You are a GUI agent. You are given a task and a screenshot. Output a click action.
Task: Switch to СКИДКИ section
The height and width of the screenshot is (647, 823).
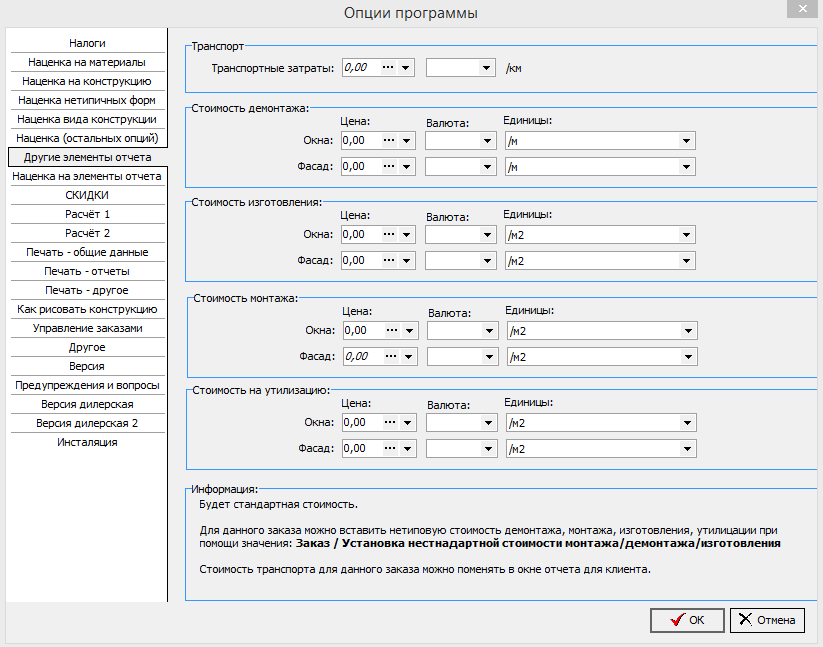point(87,195)
